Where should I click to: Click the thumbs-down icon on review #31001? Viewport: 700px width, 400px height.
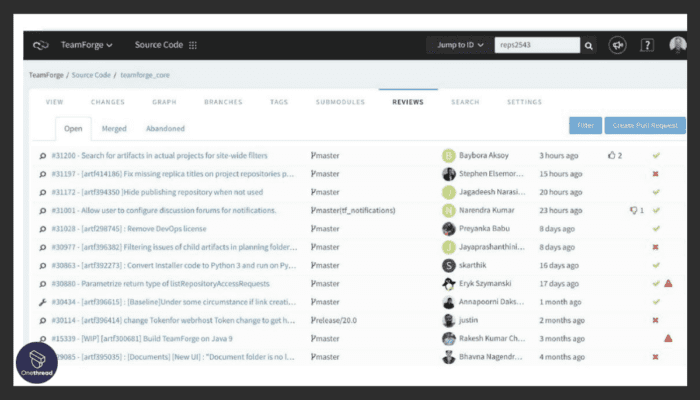[633, 211]
